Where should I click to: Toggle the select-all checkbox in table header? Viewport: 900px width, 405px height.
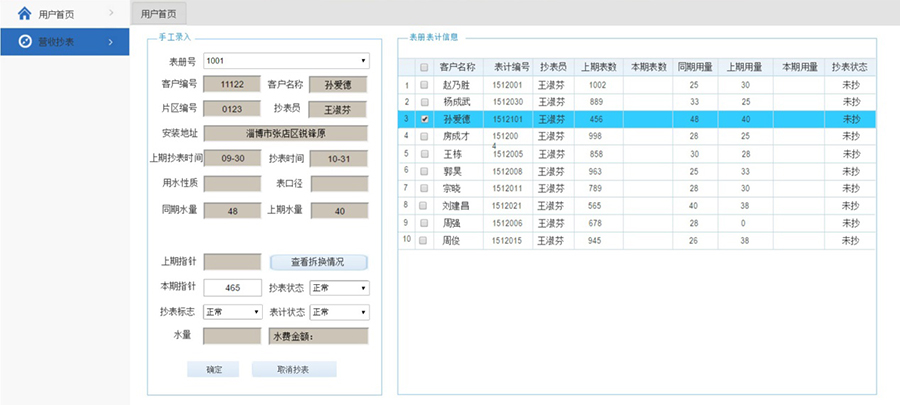coord(424,67)
